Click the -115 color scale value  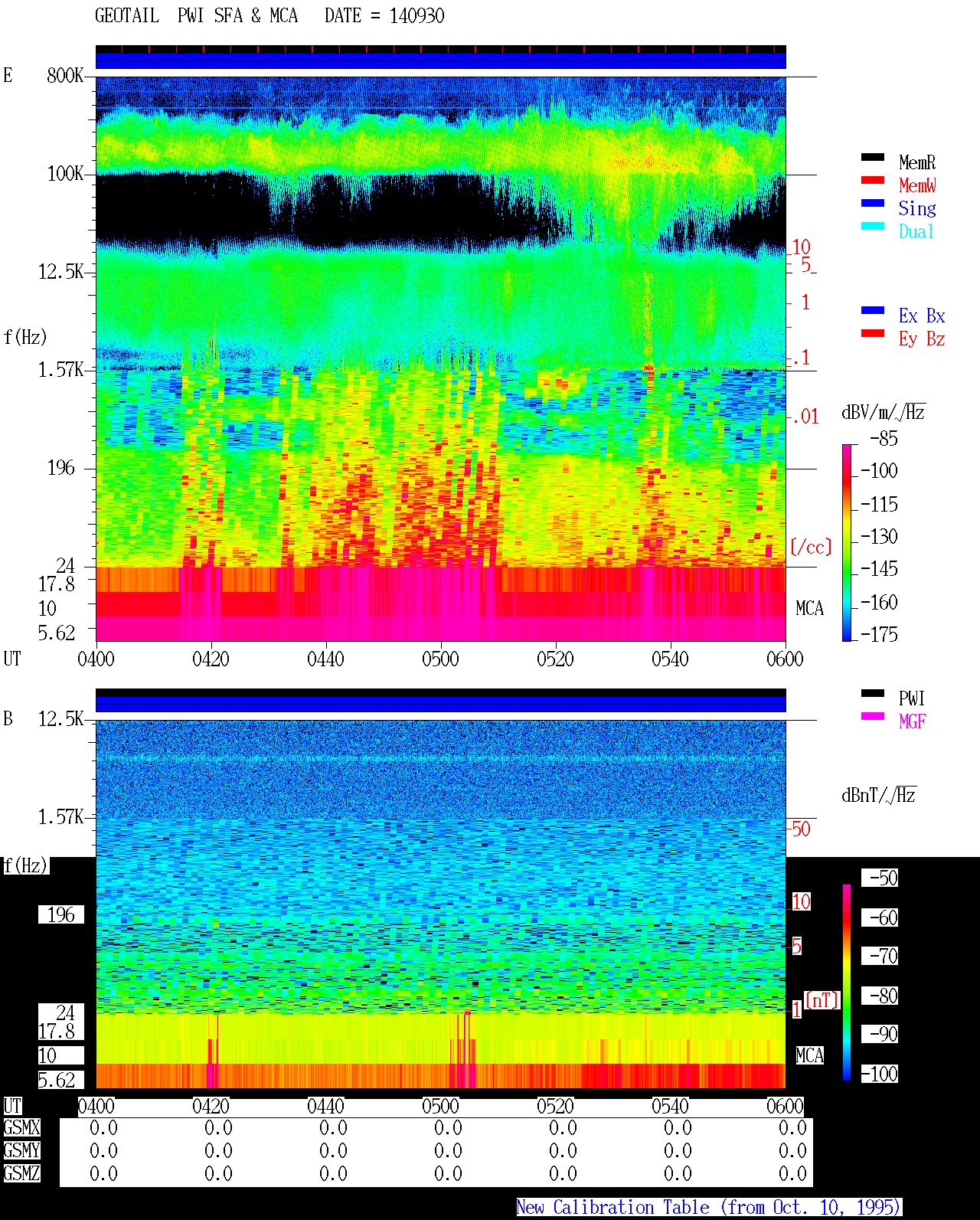click(879, 505)
